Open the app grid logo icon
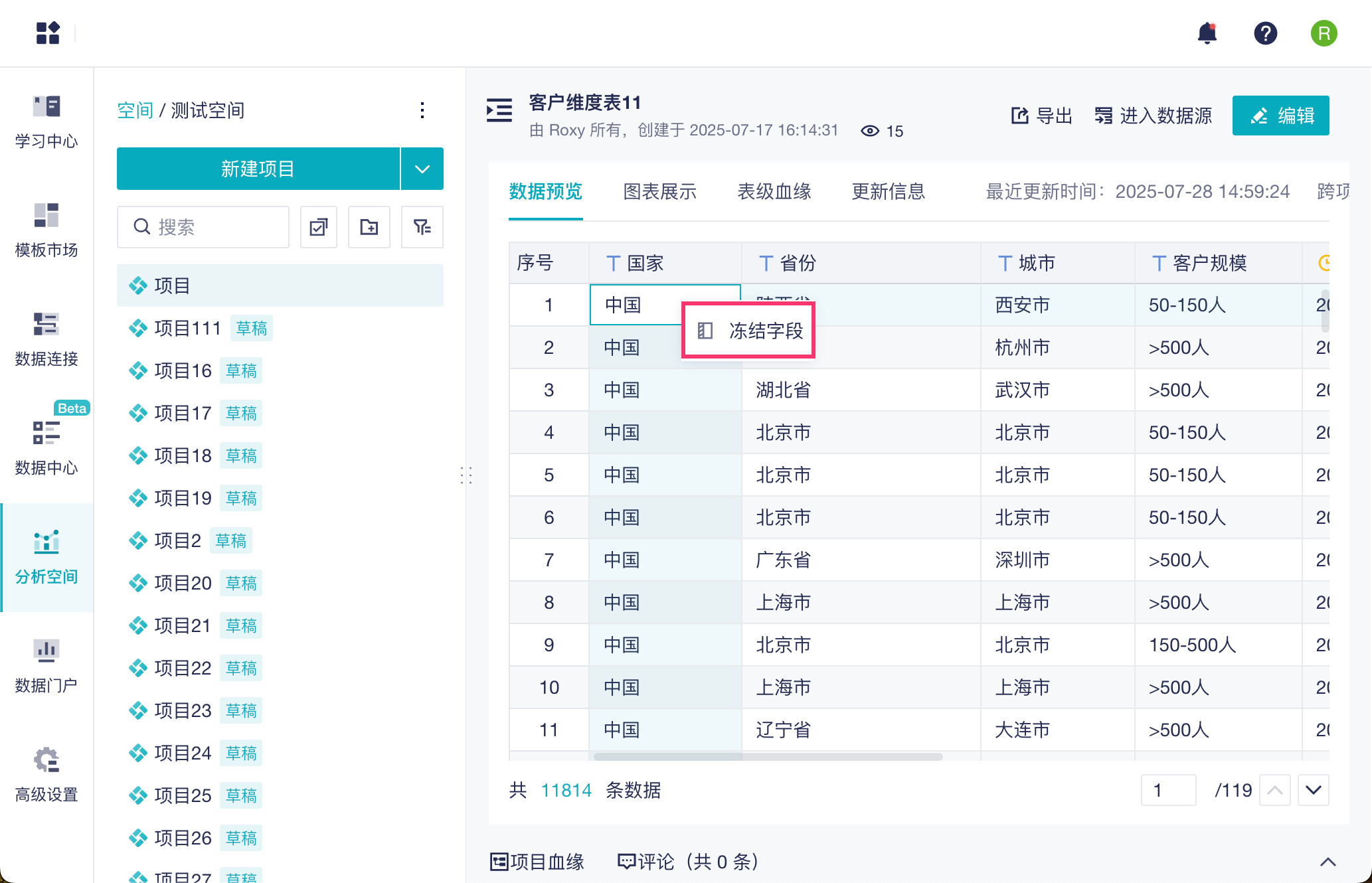This screenshot has height=883, width=1372. click(48, 33)
